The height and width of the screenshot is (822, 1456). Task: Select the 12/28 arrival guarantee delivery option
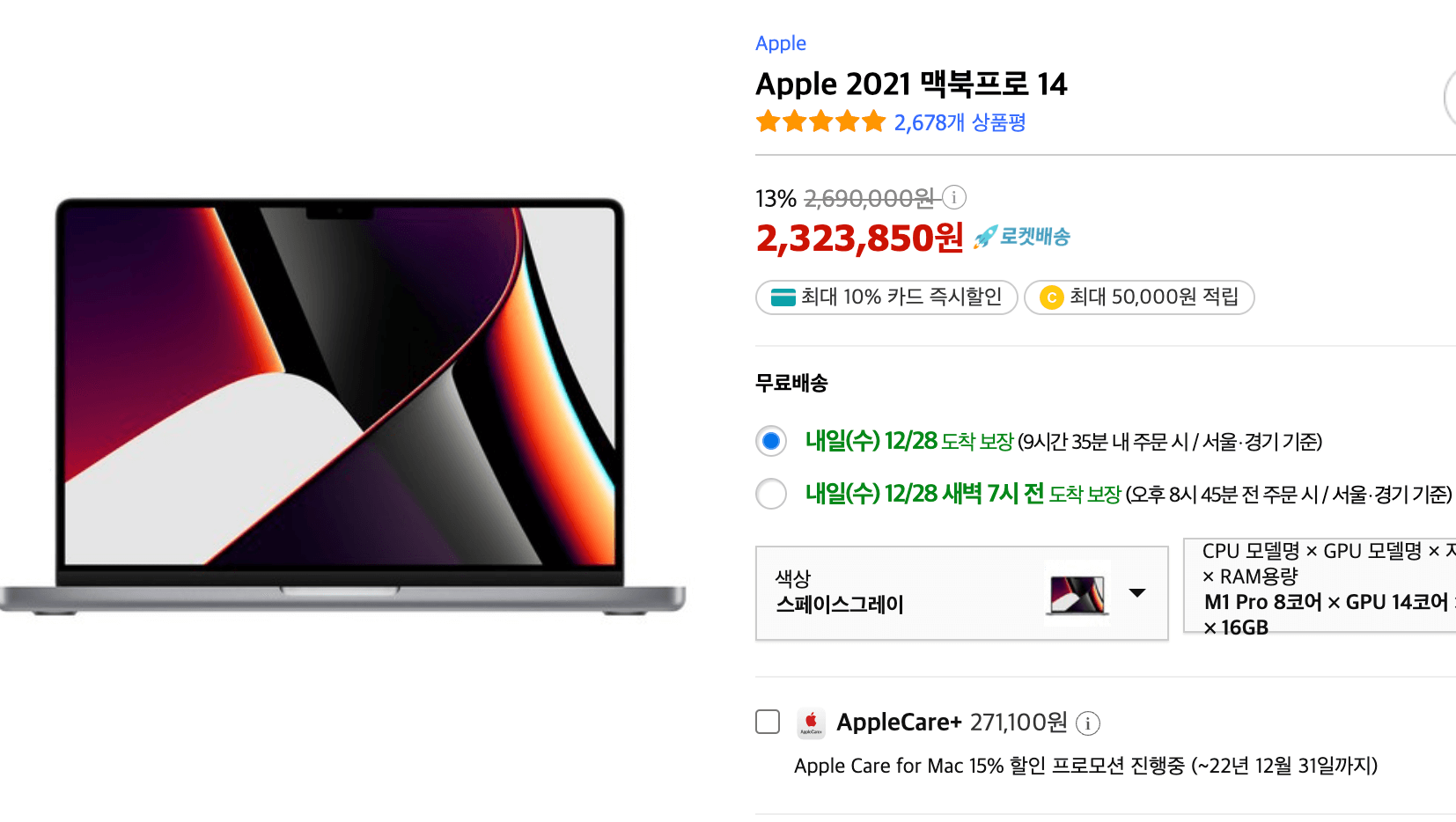click(771, 441)
